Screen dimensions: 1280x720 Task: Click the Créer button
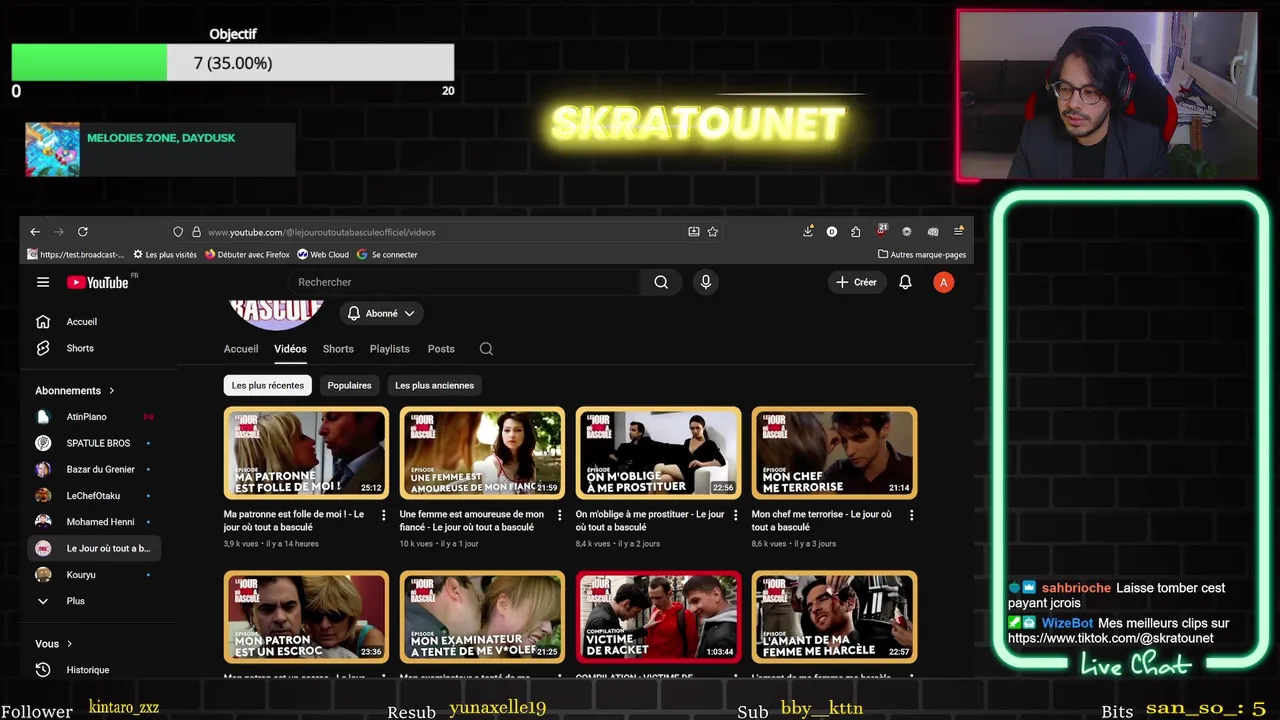pyautogui.click(x=857, y=282)
